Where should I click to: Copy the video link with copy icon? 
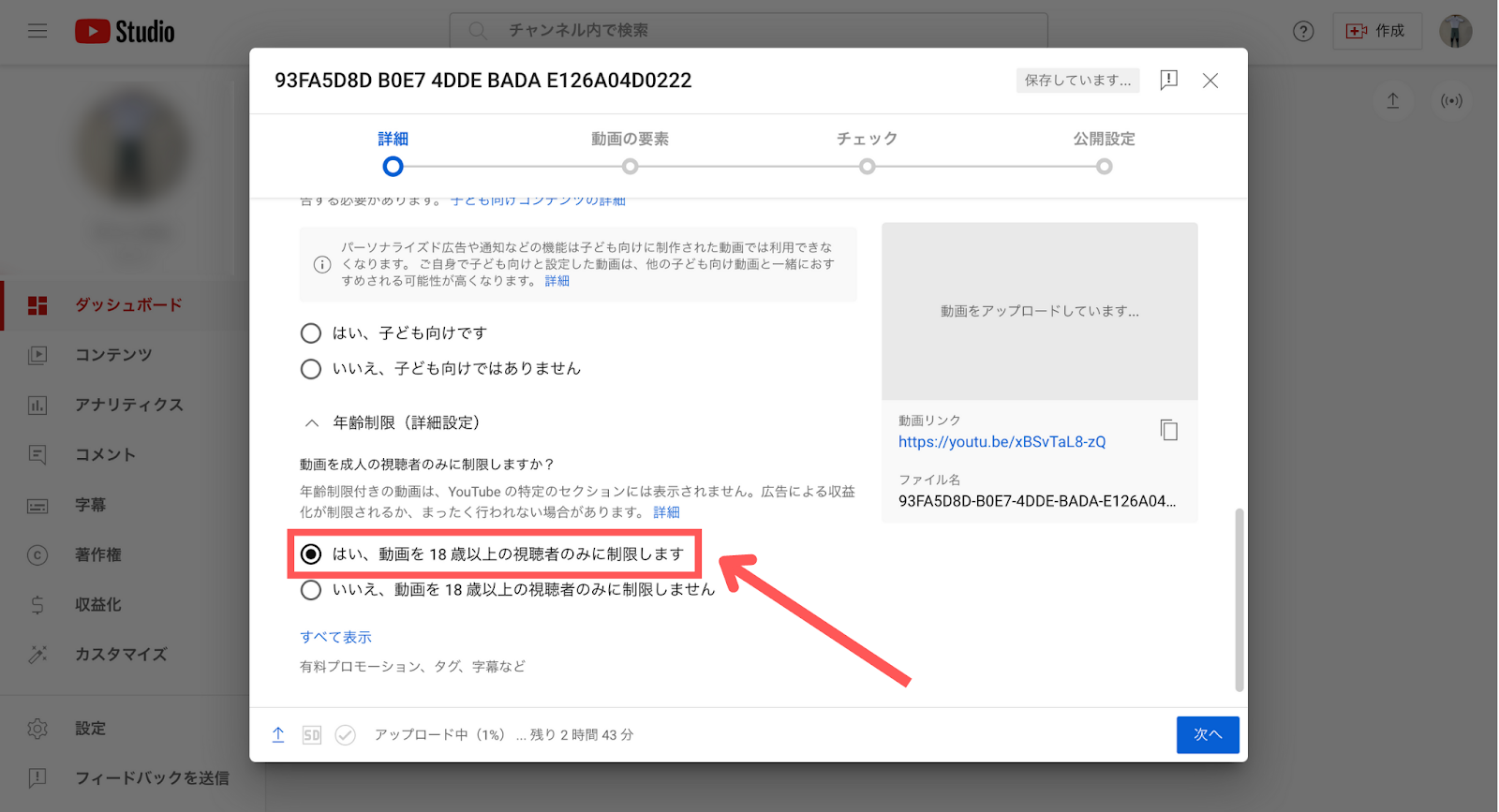[1168, 430]
